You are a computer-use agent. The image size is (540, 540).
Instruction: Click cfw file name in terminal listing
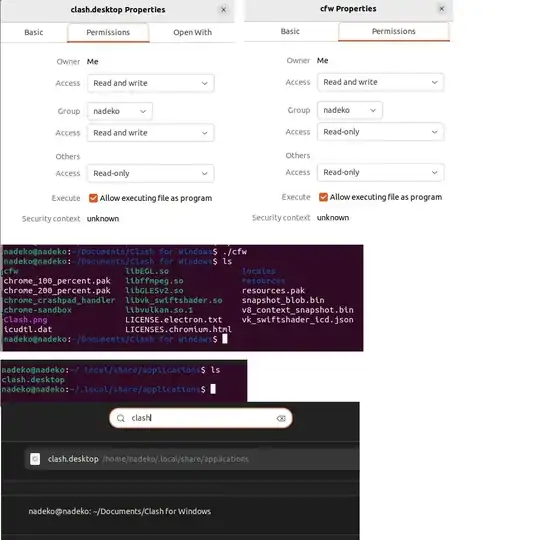tap(11, 271)
